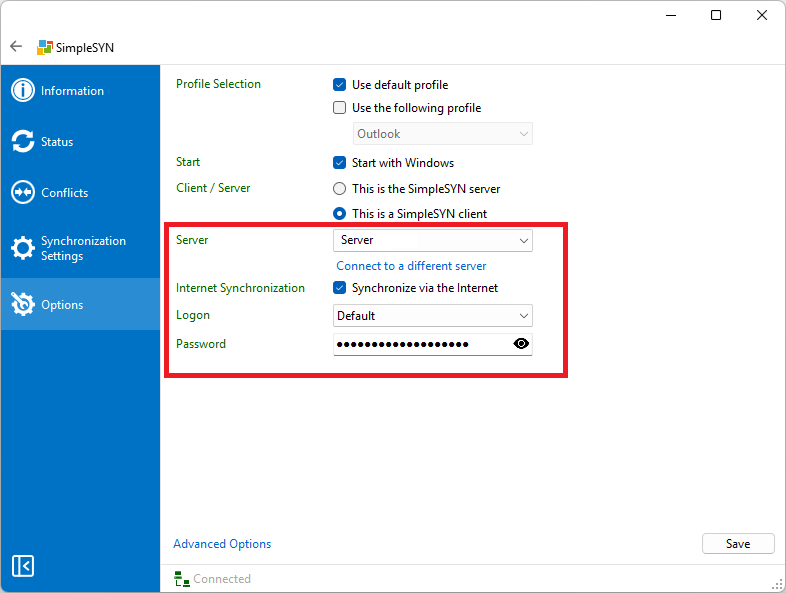Click the Information sidebar icon
The image size is (786, 593).
tap(23, 91)
